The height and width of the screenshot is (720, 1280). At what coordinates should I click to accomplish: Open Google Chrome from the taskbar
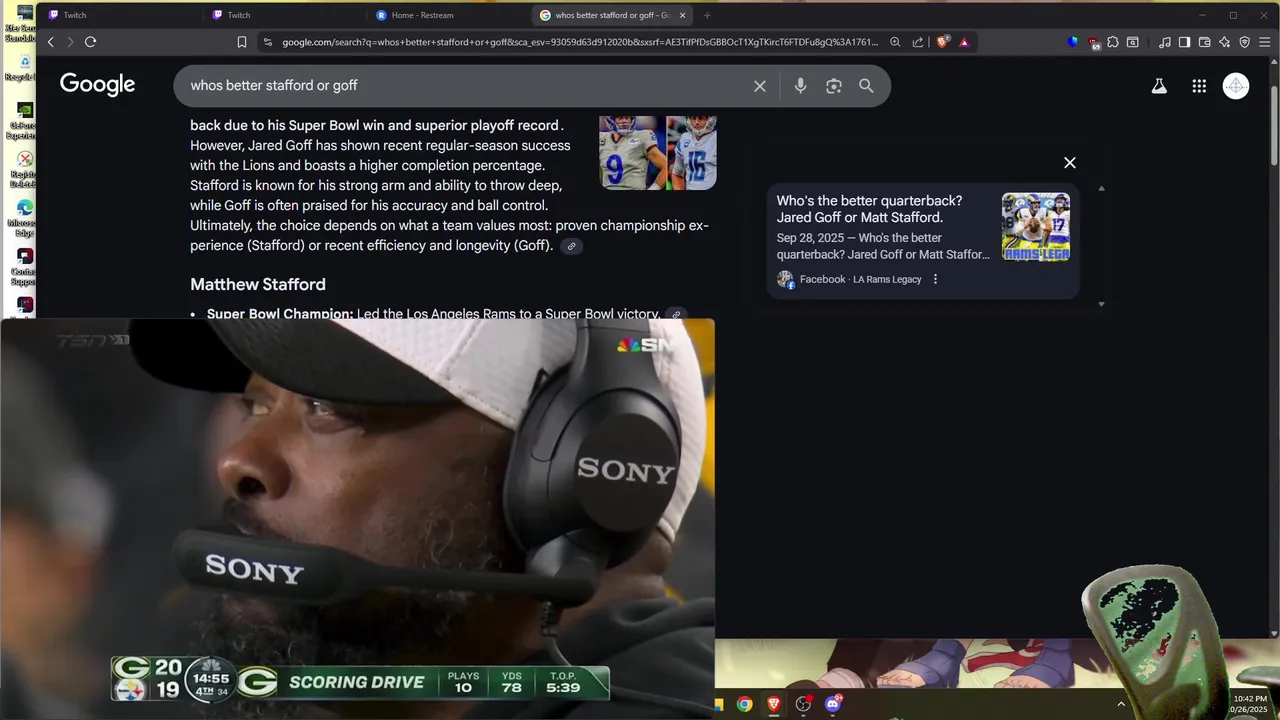point(745,704)
